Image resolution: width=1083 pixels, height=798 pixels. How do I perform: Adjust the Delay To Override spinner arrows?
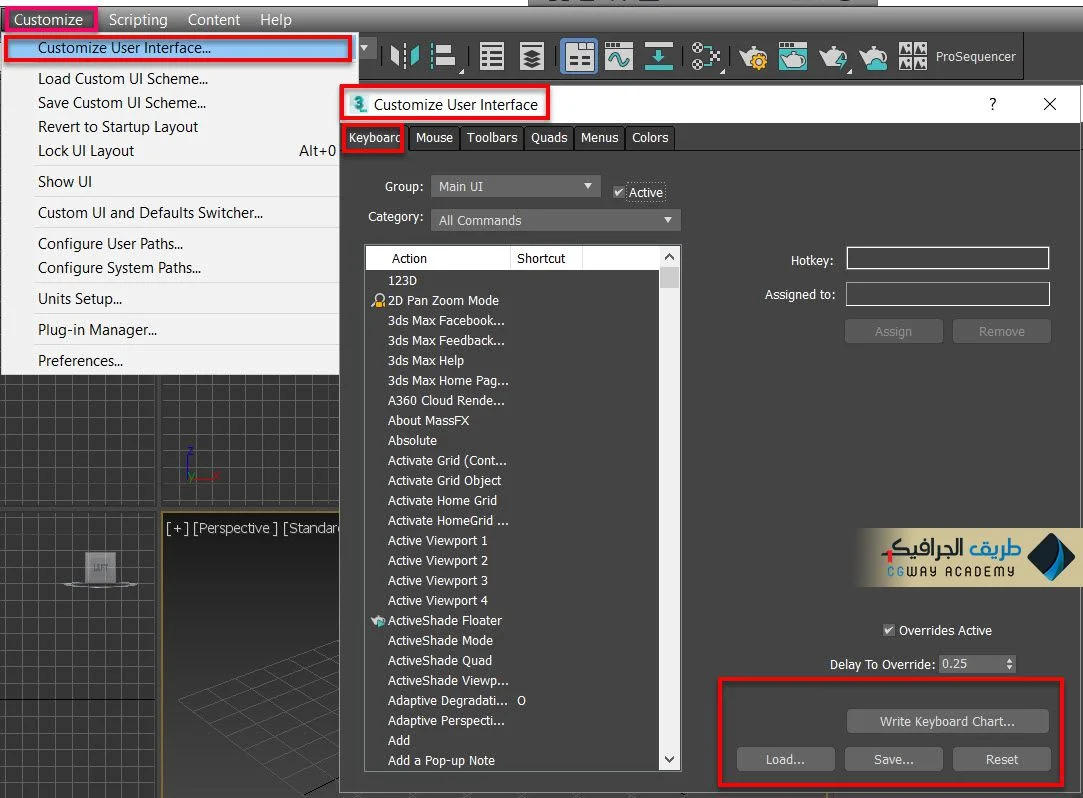pyautogui.click(x=1009, y=664)
